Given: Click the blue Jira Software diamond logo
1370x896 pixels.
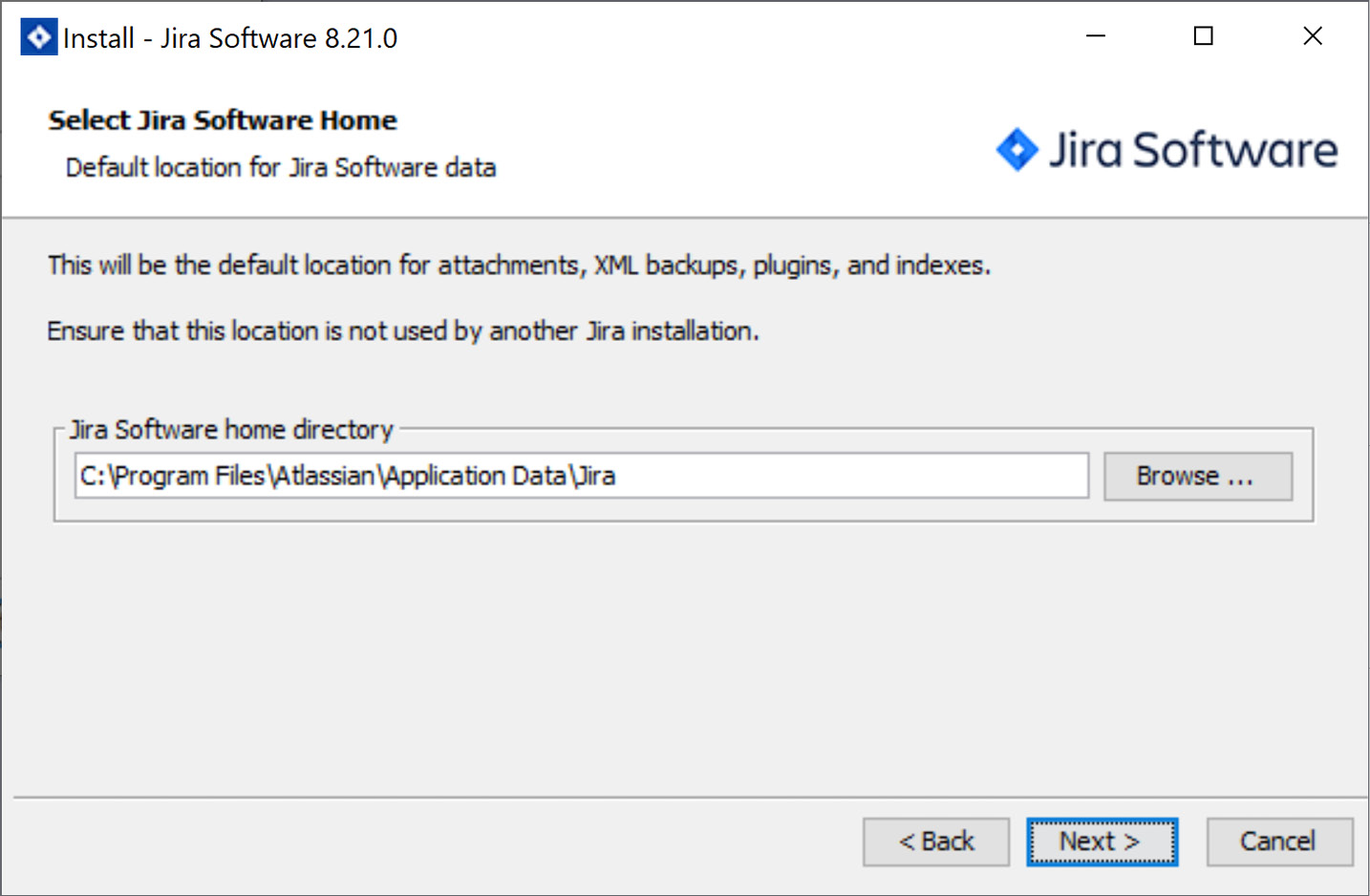Looking at the screenshot, I should click(x=1017, y=149).
